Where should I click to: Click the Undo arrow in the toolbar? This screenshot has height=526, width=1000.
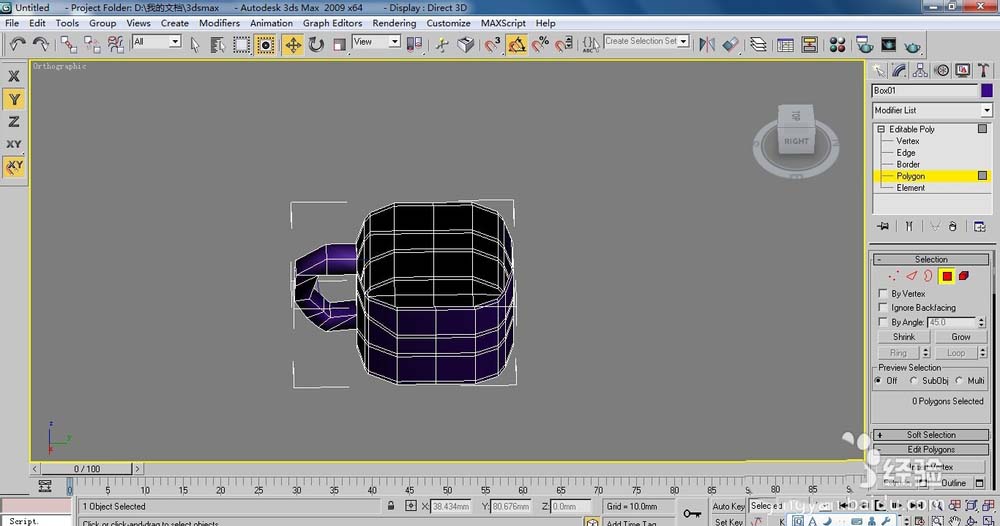click(x=17, y=44)
